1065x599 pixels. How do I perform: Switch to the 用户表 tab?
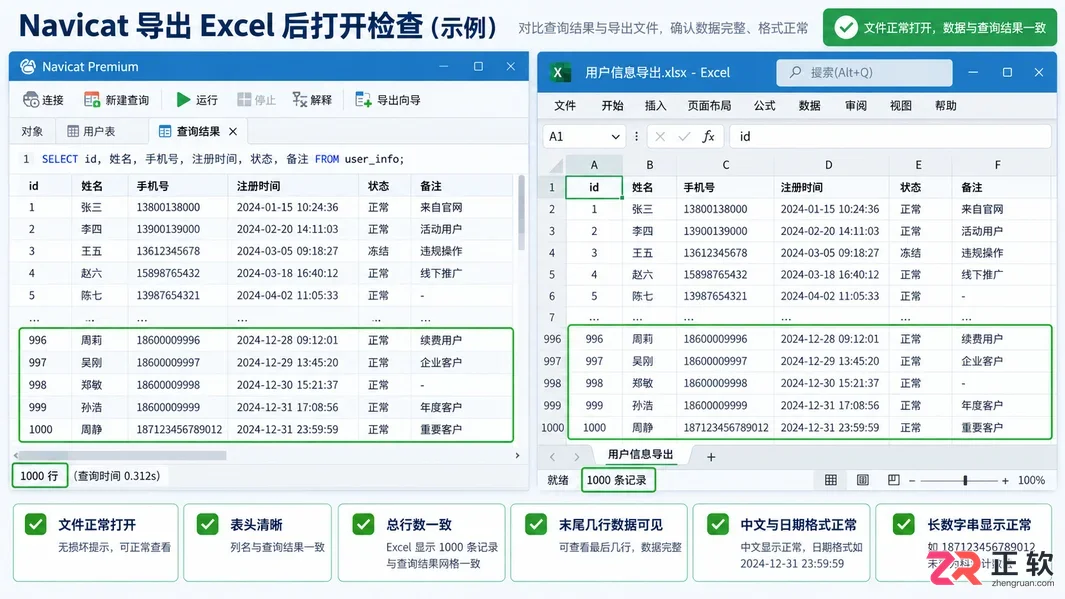pyautogui.click(x=91, y=131)
